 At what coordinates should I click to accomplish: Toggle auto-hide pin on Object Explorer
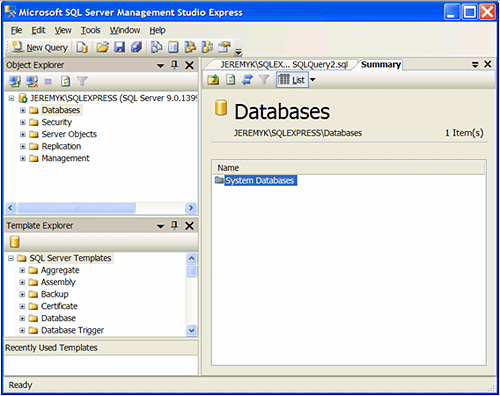pos(174,65)
